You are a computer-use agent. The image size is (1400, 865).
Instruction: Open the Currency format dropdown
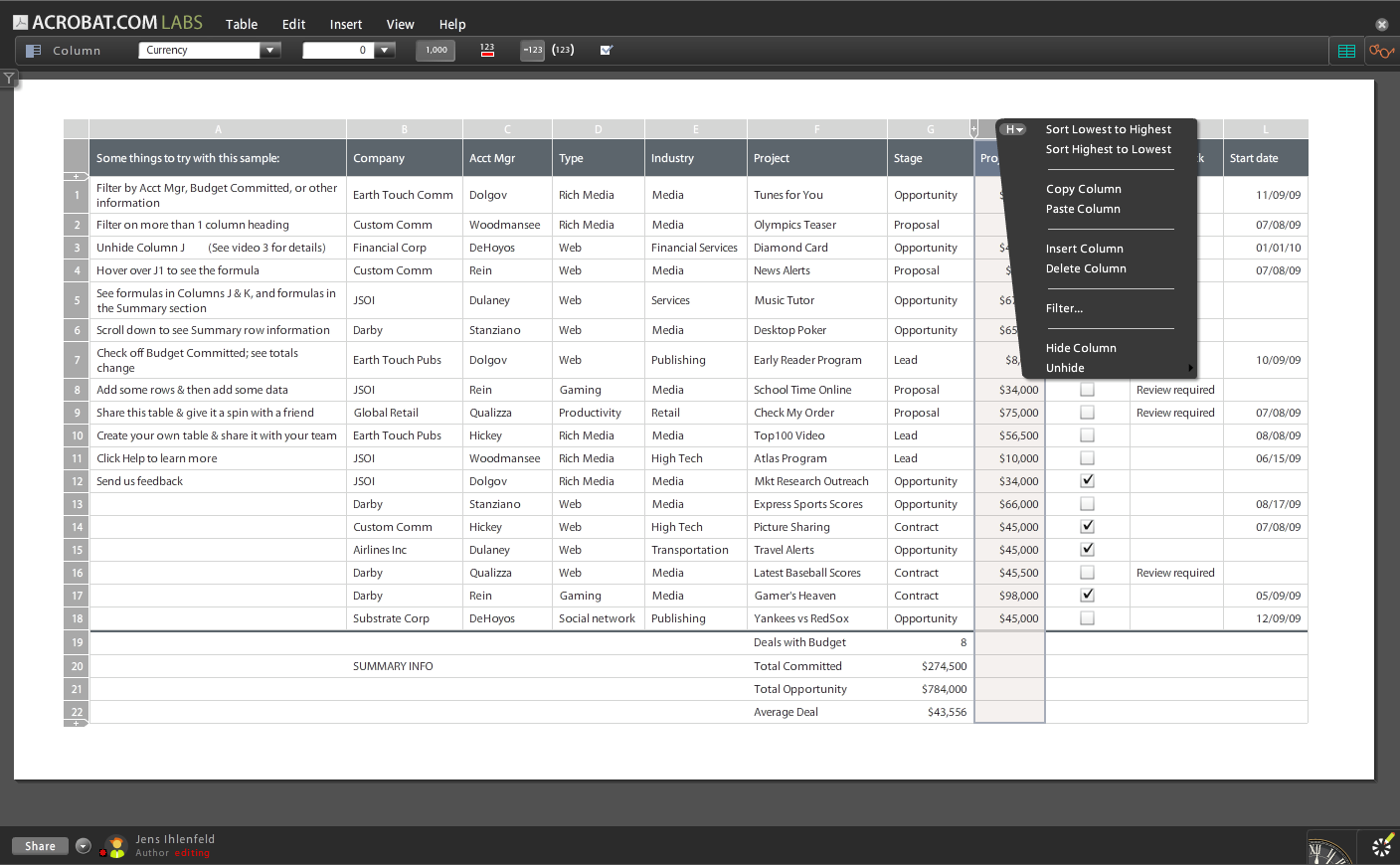pos(270,49)
